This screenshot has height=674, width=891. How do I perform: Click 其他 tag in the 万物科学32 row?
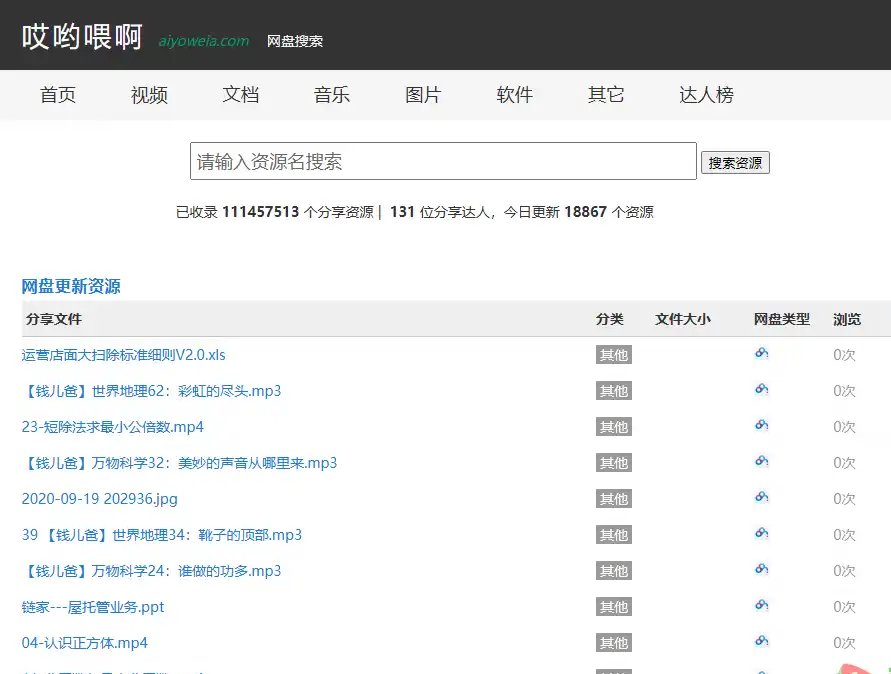(614, 463)
